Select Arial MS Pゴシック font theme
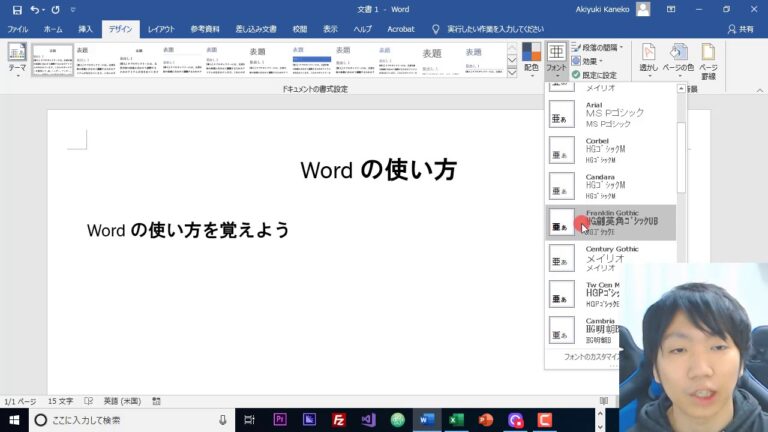Image resolution: width=768 pixels, height=432 pixels. click(x=611, y=114)
